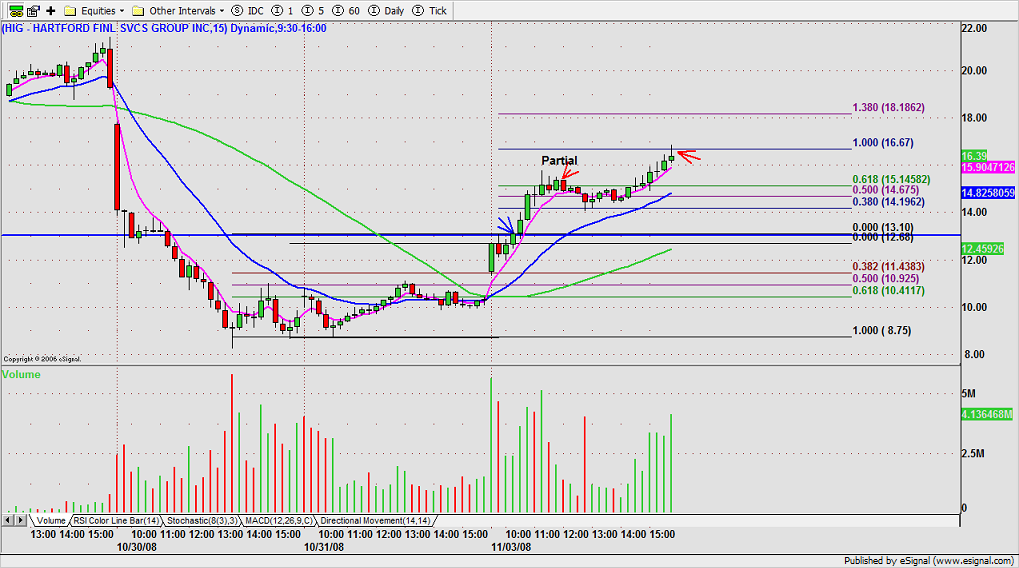
Task: Click the HIG Hartford chart title text
Action: pyautogui.click(x=164, y=28)
